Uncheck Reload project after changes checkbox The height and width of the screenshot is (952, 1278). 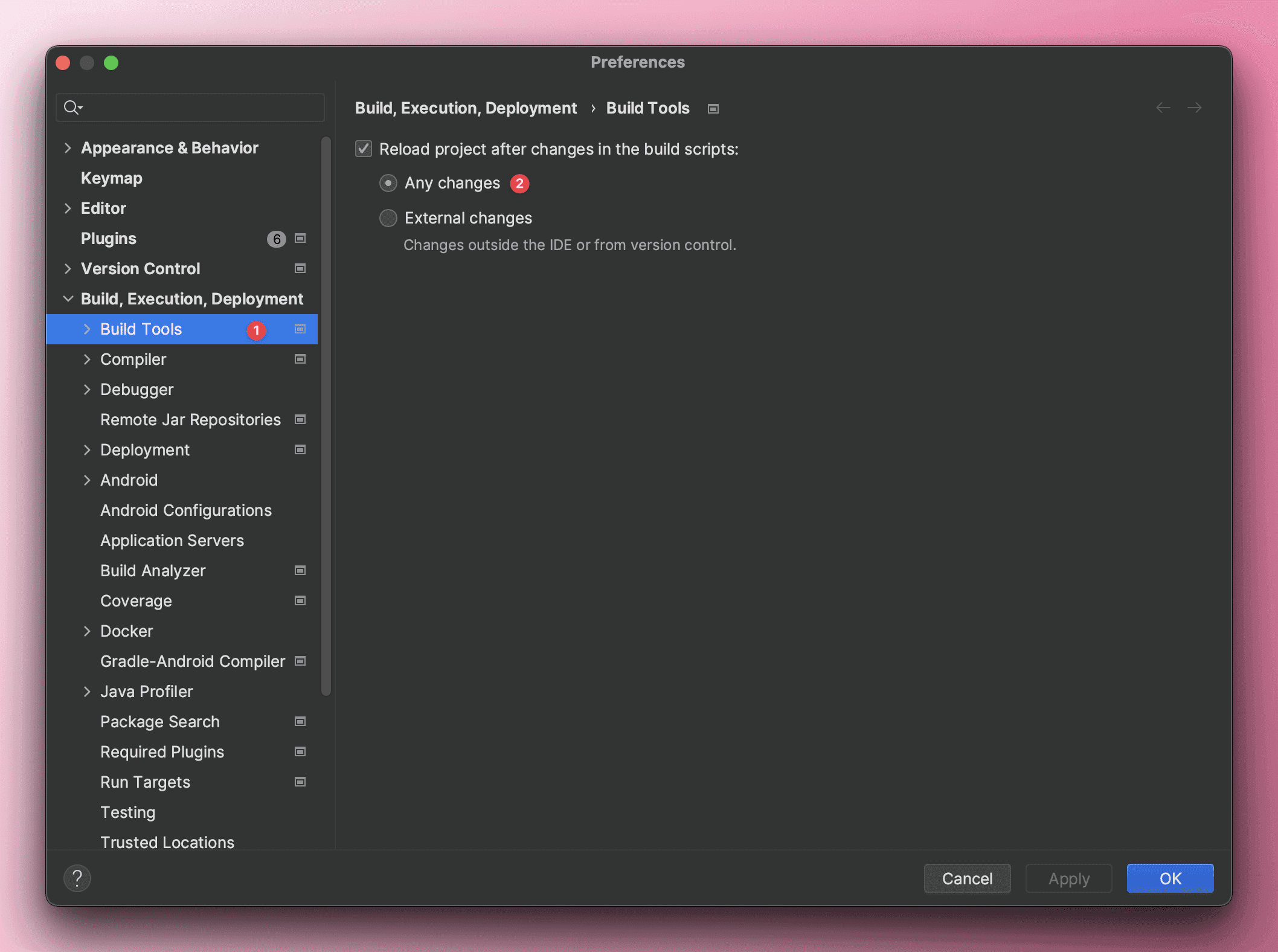pos(364,149)
